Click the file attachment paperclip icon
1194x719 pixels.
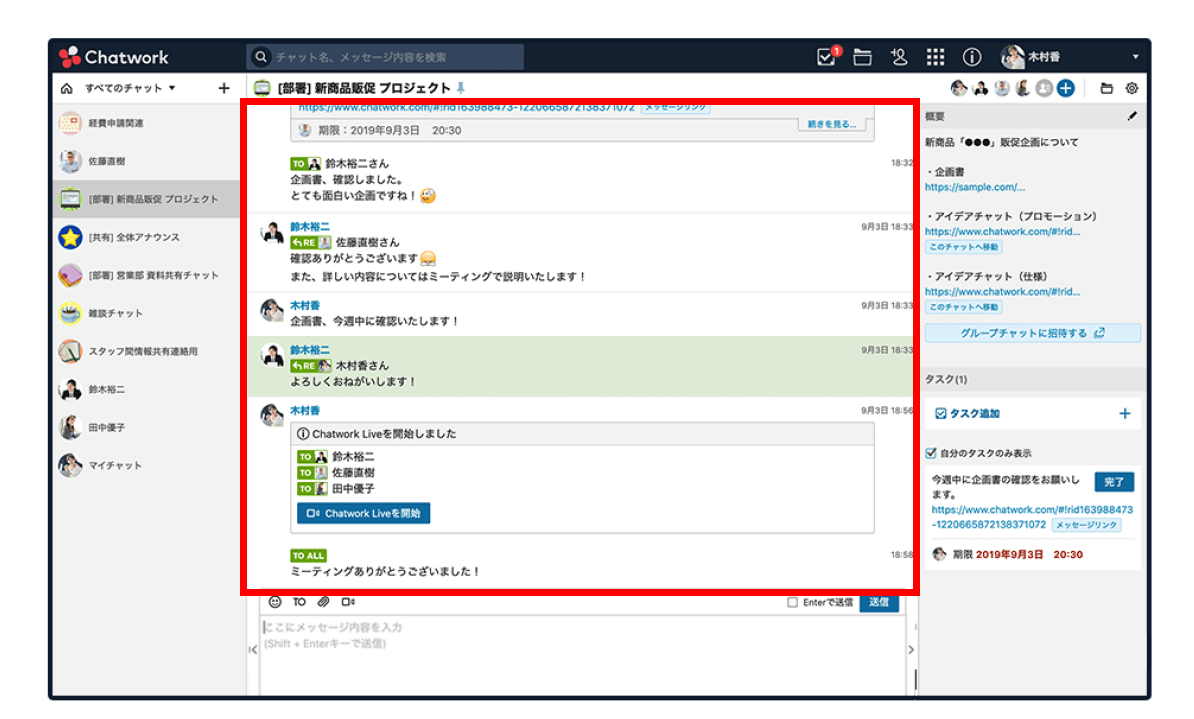323,602
